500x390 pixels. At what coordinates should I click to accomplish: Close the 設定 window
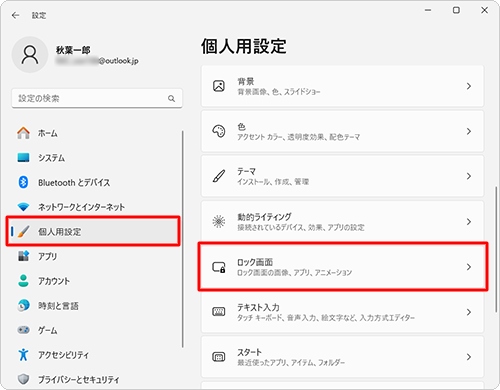point(485,10)
